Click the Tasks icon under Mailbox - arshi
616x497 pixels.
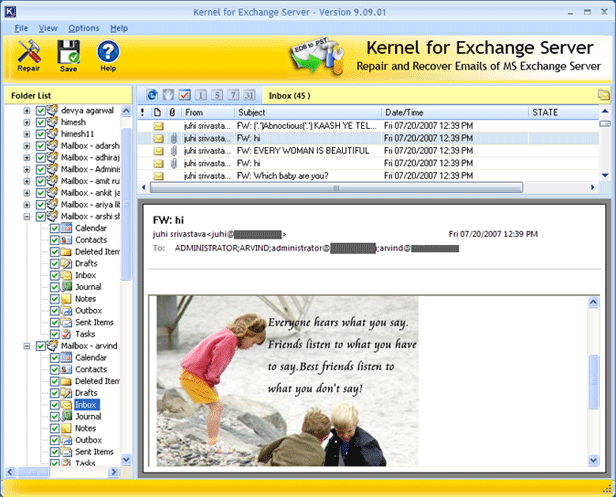pyautogui.click(x=67, y=334)
